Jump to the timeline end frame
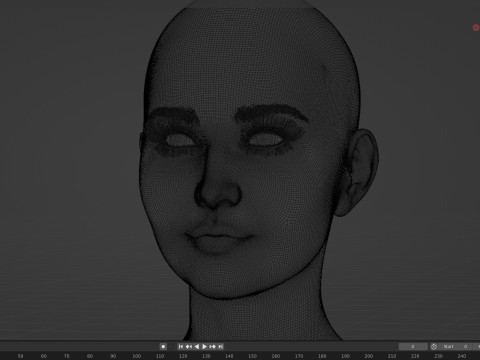480x360 pixels. click(220, 347)
